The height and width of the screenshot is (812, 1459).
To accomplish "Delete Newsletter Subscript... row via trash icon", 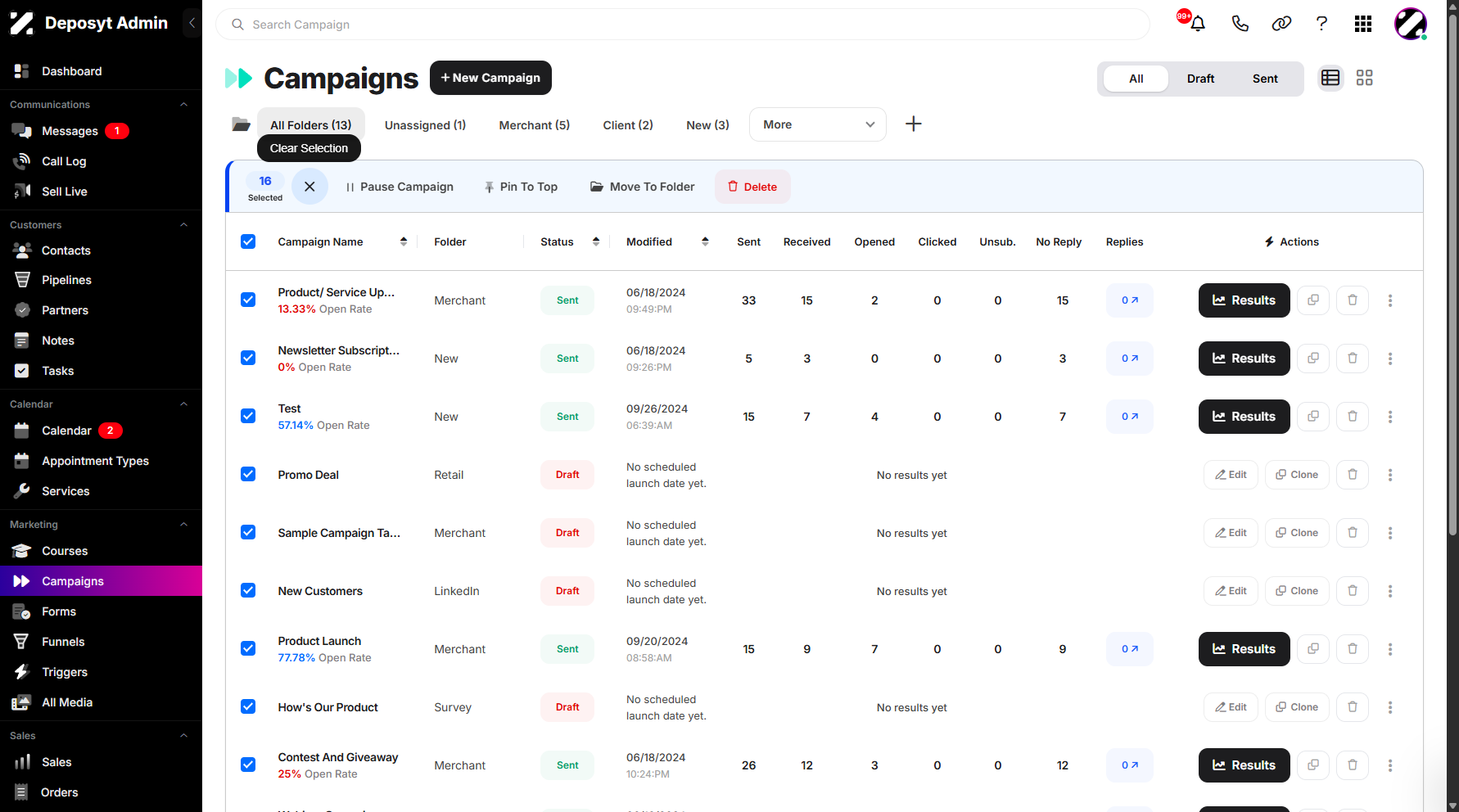I will click(x=1353, y=359).
